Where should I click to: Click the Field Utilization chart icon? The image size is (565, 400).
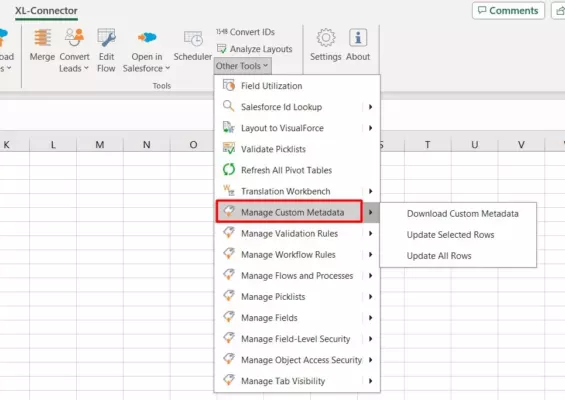point(228,85)
